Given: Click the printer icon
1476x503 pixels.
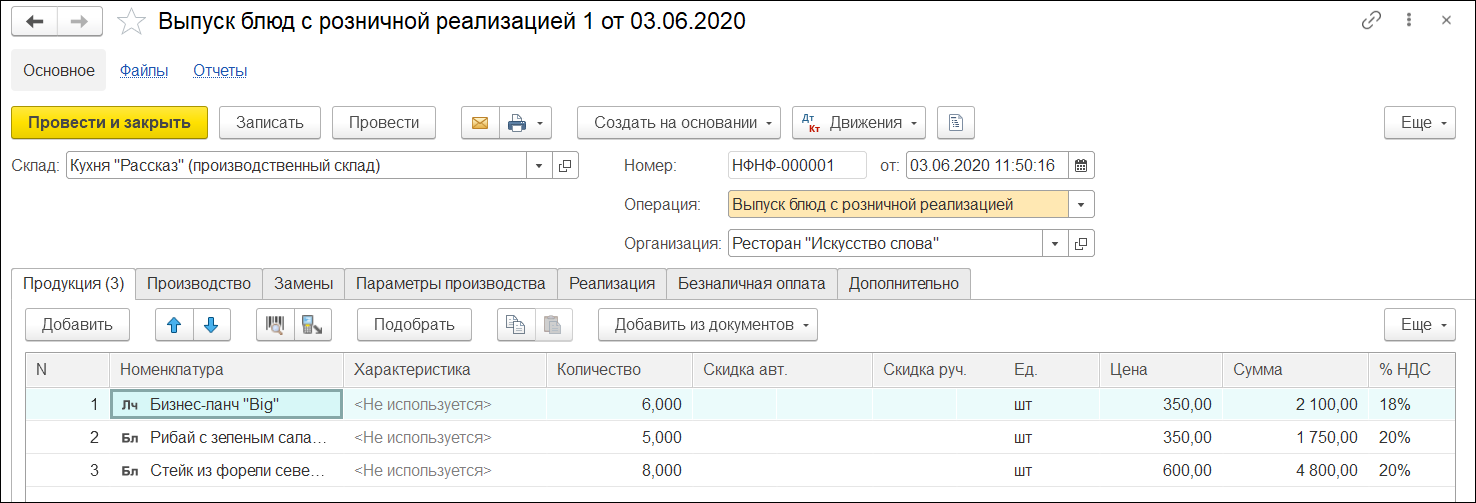Looking at the screenshot, I should click(x=517, y=123).
